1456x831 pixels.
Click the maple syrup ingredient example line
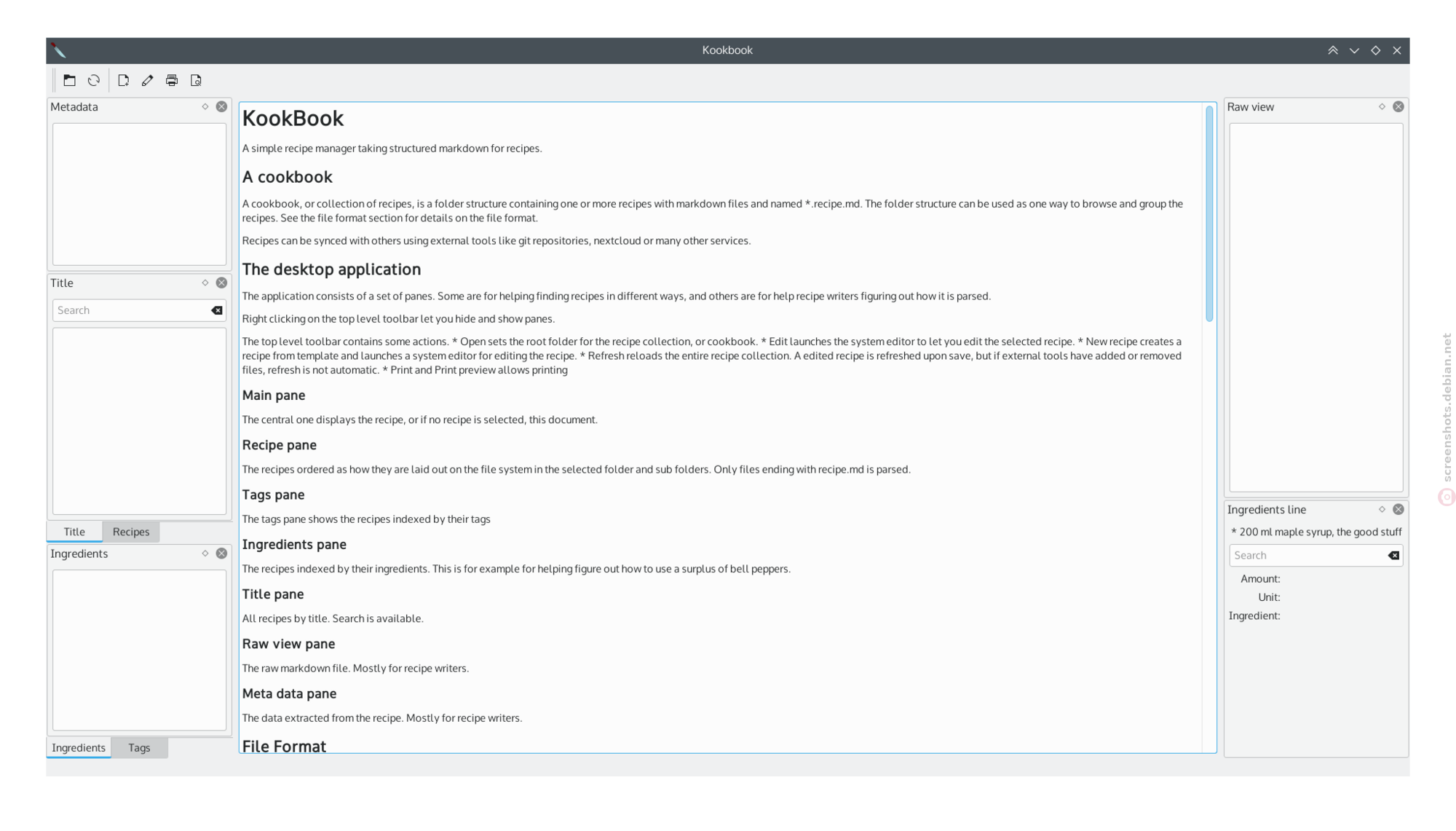1316,532
